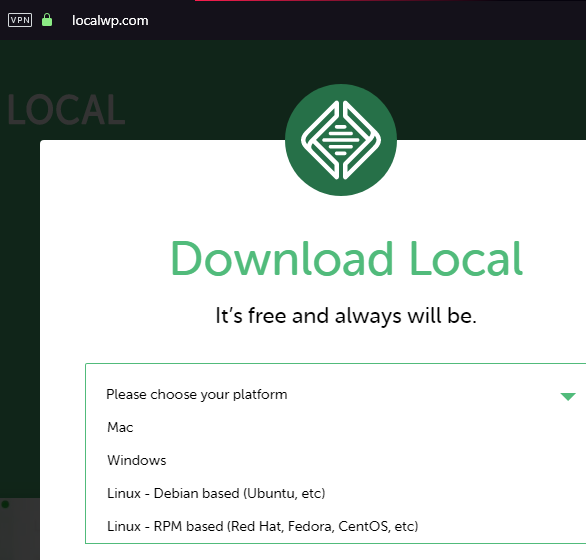Click the green padlock security icon
The image size is (586, 560).
(x=47, y=20)
